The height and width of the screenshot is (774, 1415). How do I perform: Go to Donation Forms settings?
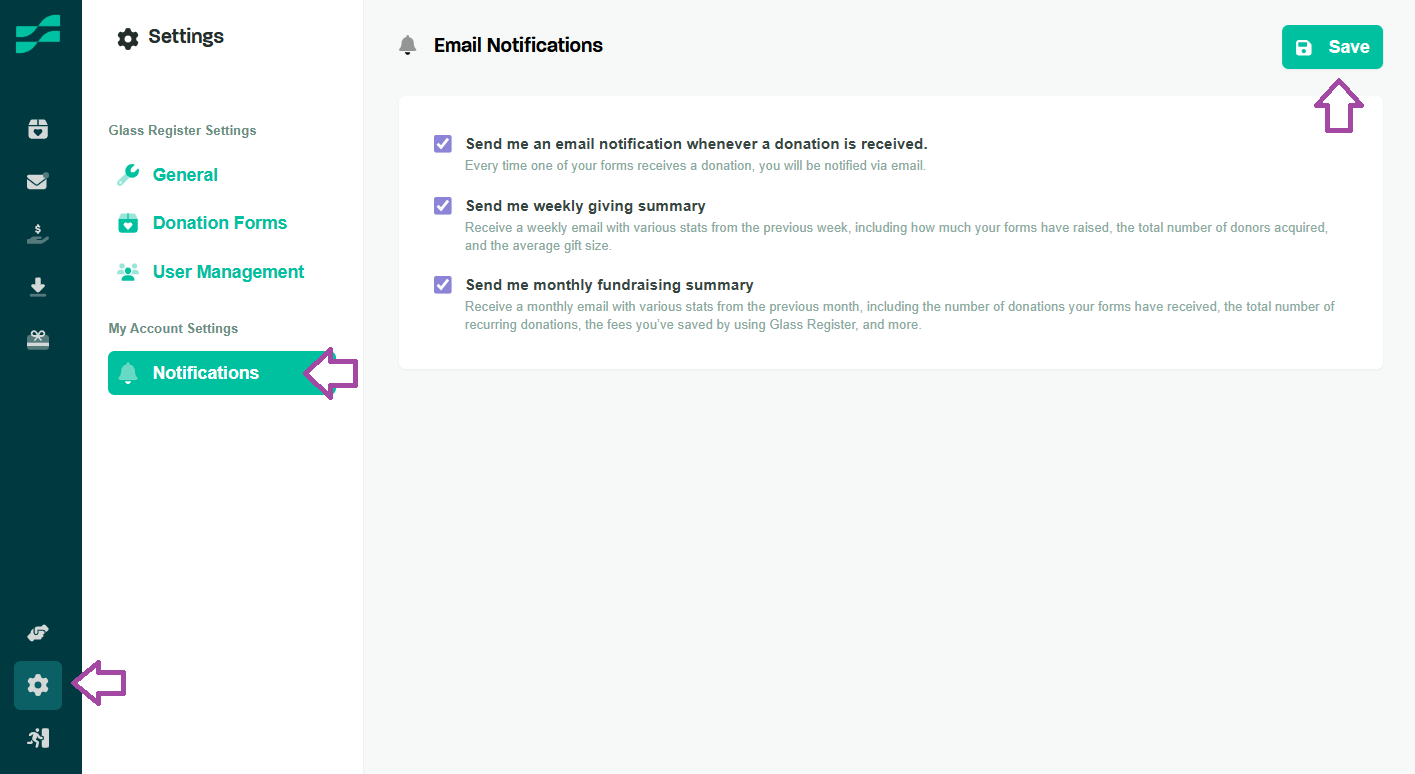(x=219, y=223)
